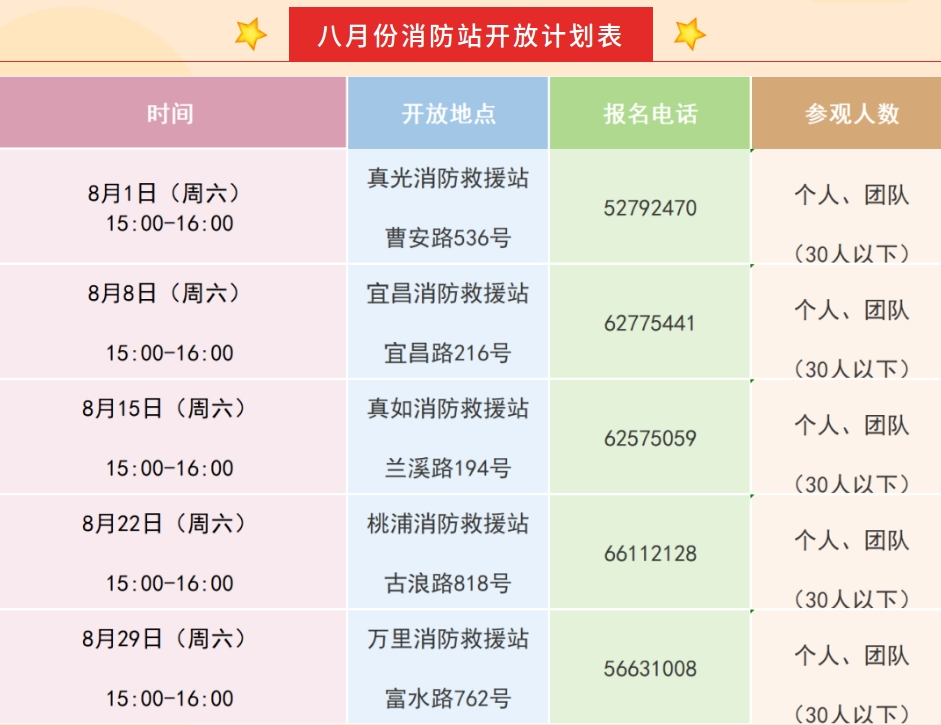Click the address 宜昌路216号

point(448,353)
